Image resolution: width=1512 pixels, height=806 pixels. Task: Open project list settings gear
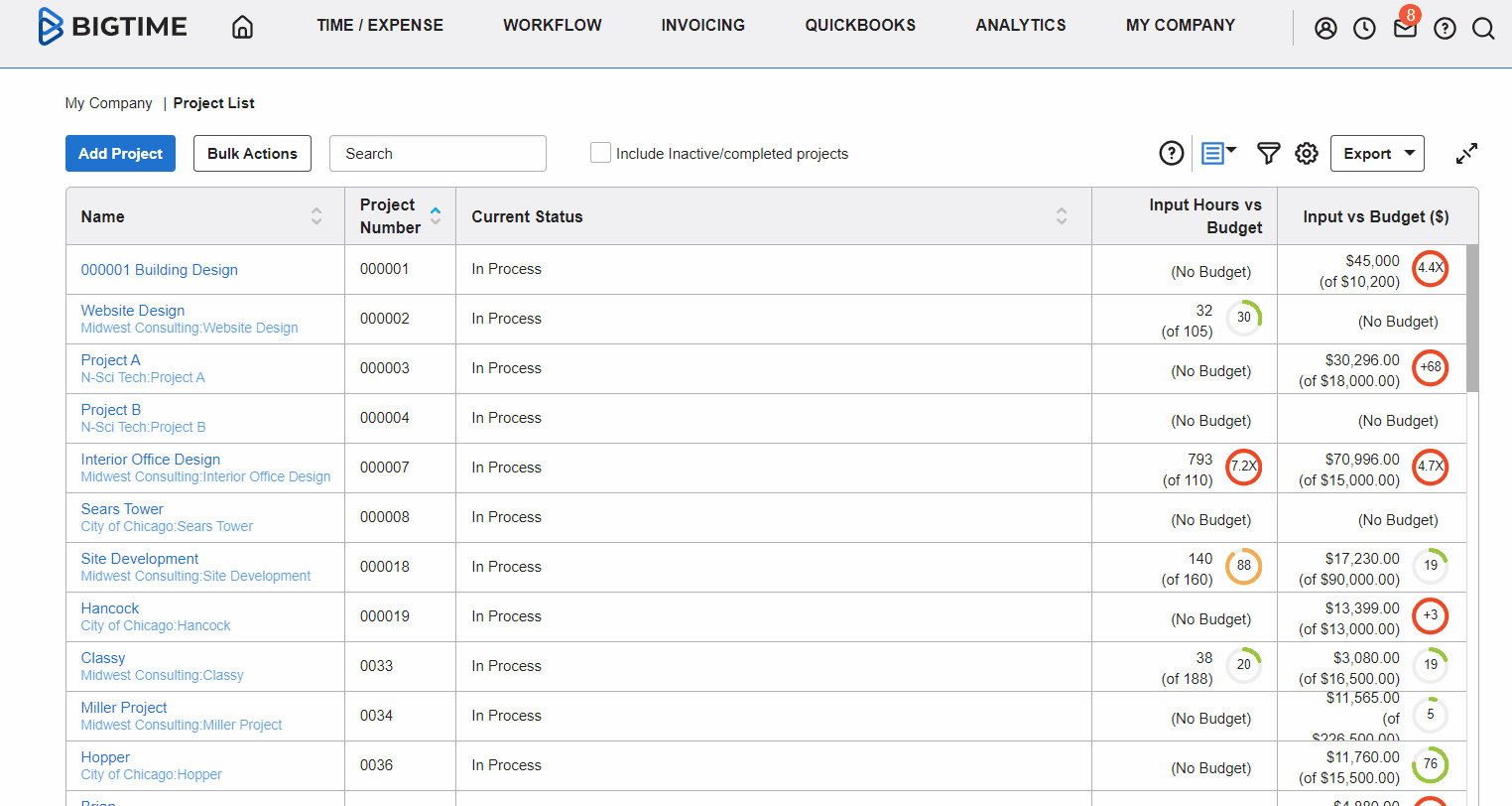1307,153
